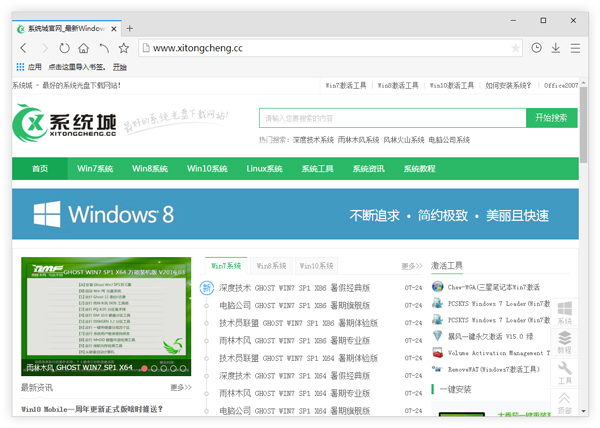This screenshot has width=600, height=428.
Task: Click the 新 badge icon beside first list item
Action: coord(207,288)
